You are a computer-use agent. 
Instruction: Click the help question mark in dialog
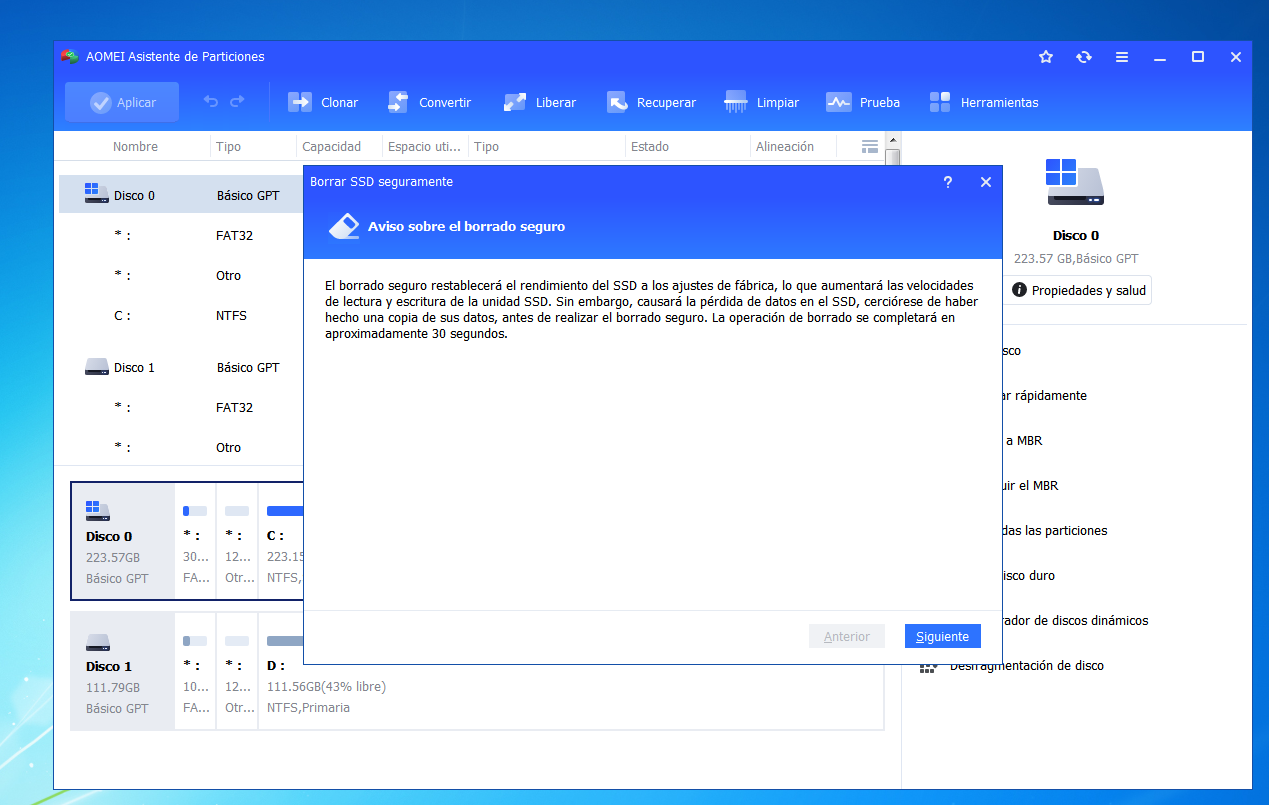point(948,182)
